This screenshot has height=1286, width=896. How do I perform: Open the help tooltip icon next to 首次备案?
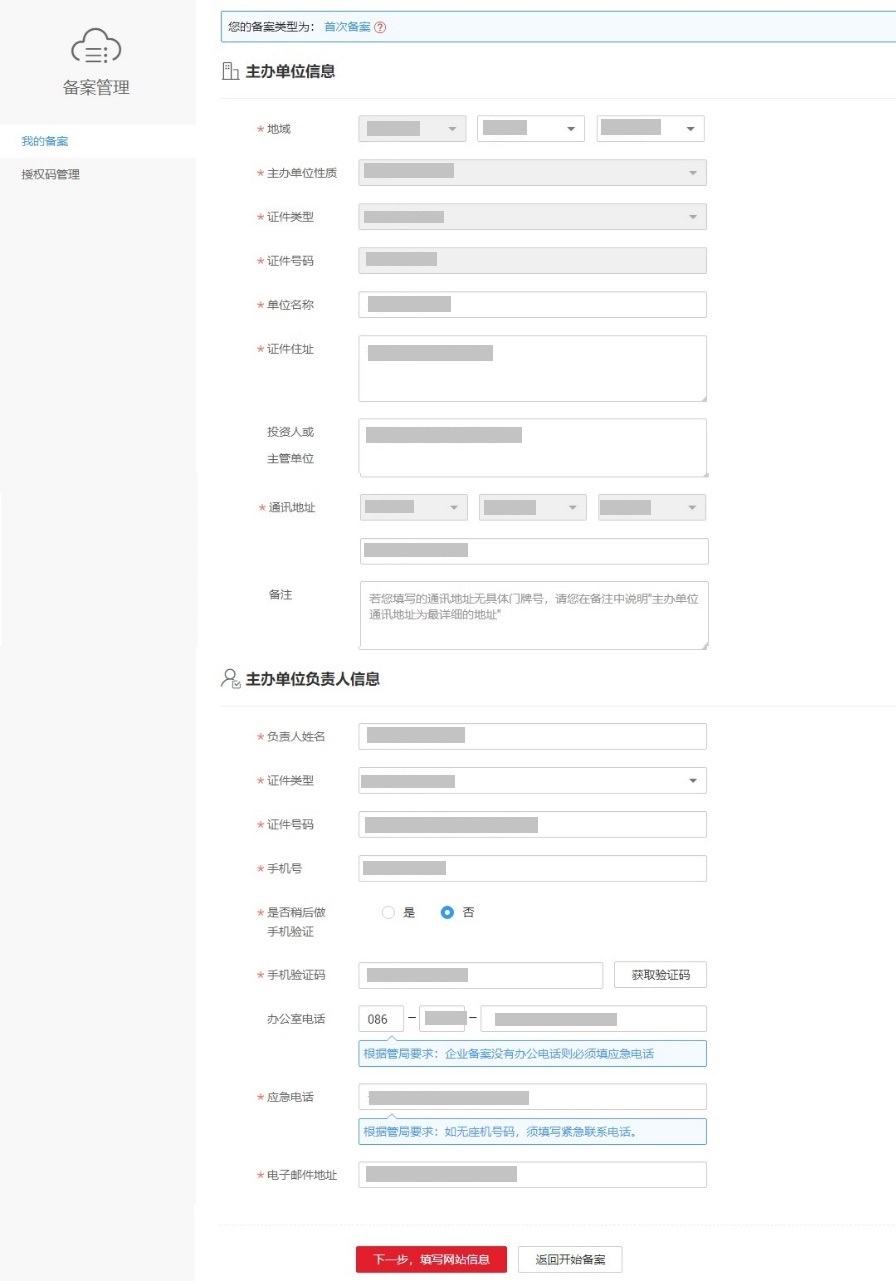378,28
